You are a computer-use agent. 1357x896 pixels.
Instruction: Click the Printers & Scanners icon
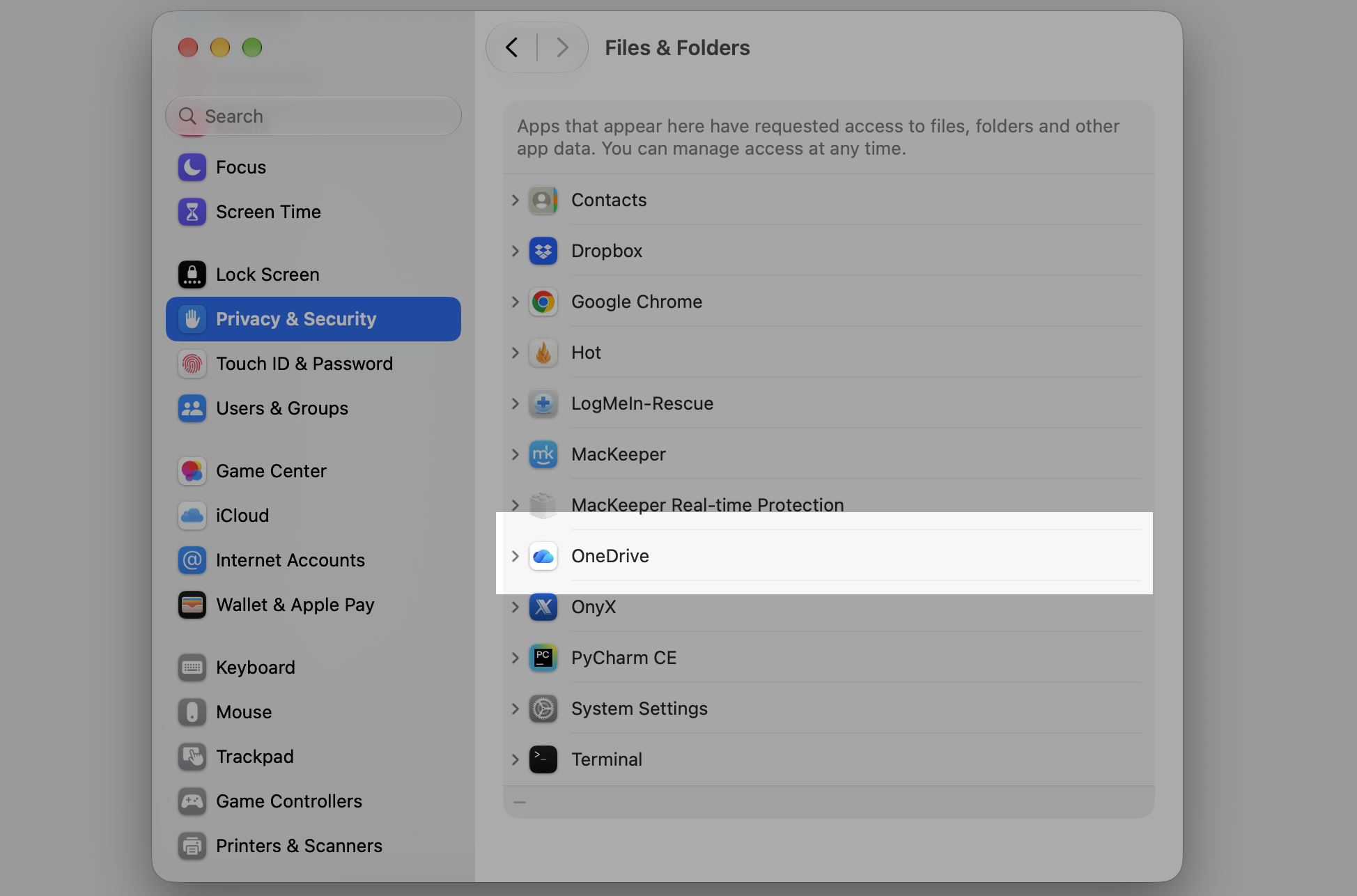pos(192,846)
